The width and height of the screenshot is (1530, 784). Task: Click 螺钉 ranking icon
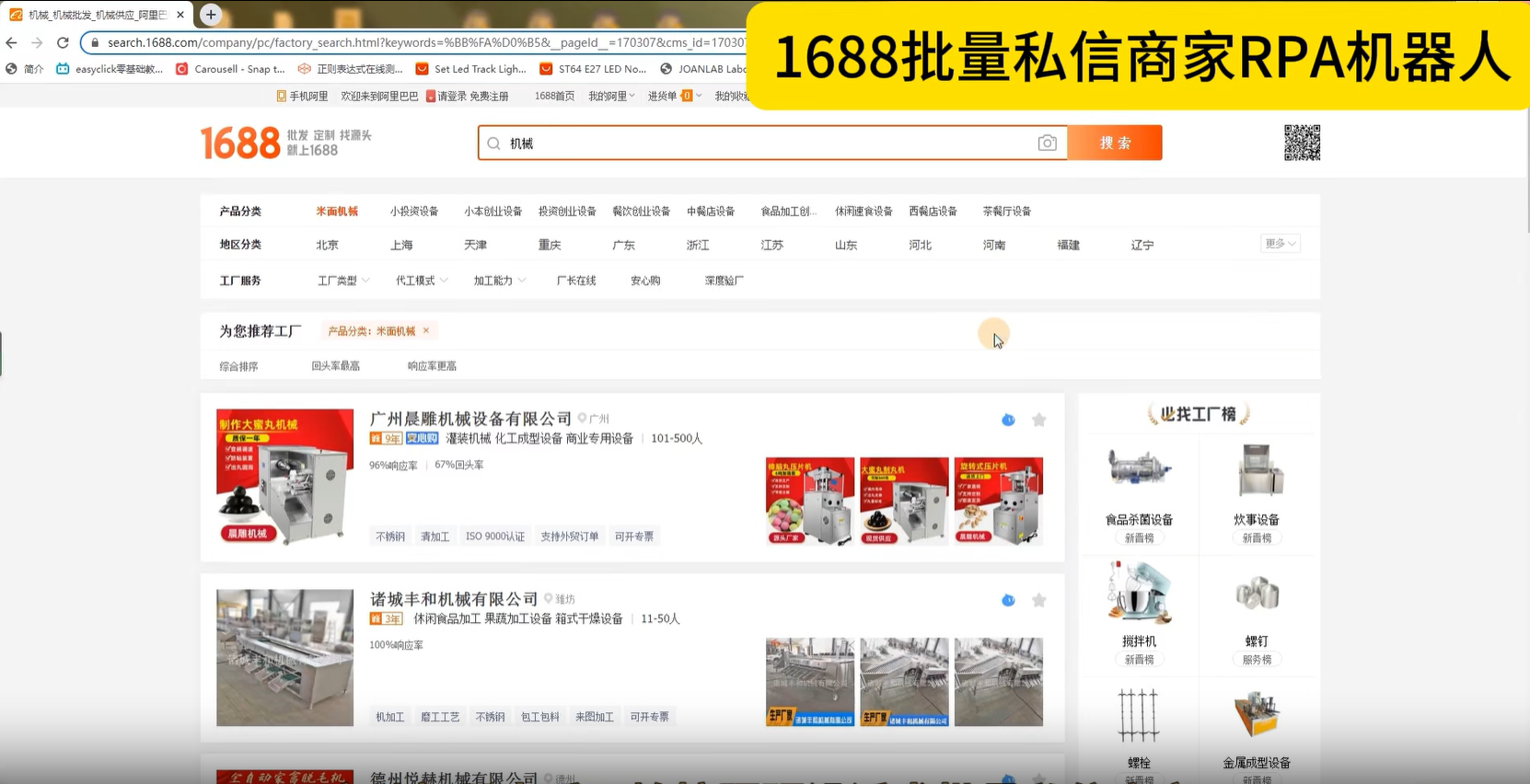(1257, 594)
